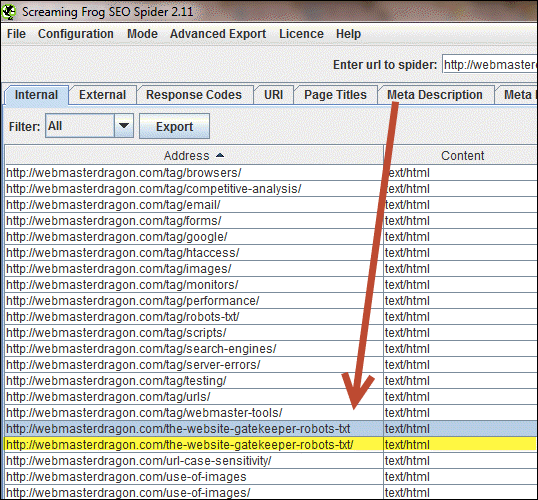Select the Internal tab

click(36, 95)
